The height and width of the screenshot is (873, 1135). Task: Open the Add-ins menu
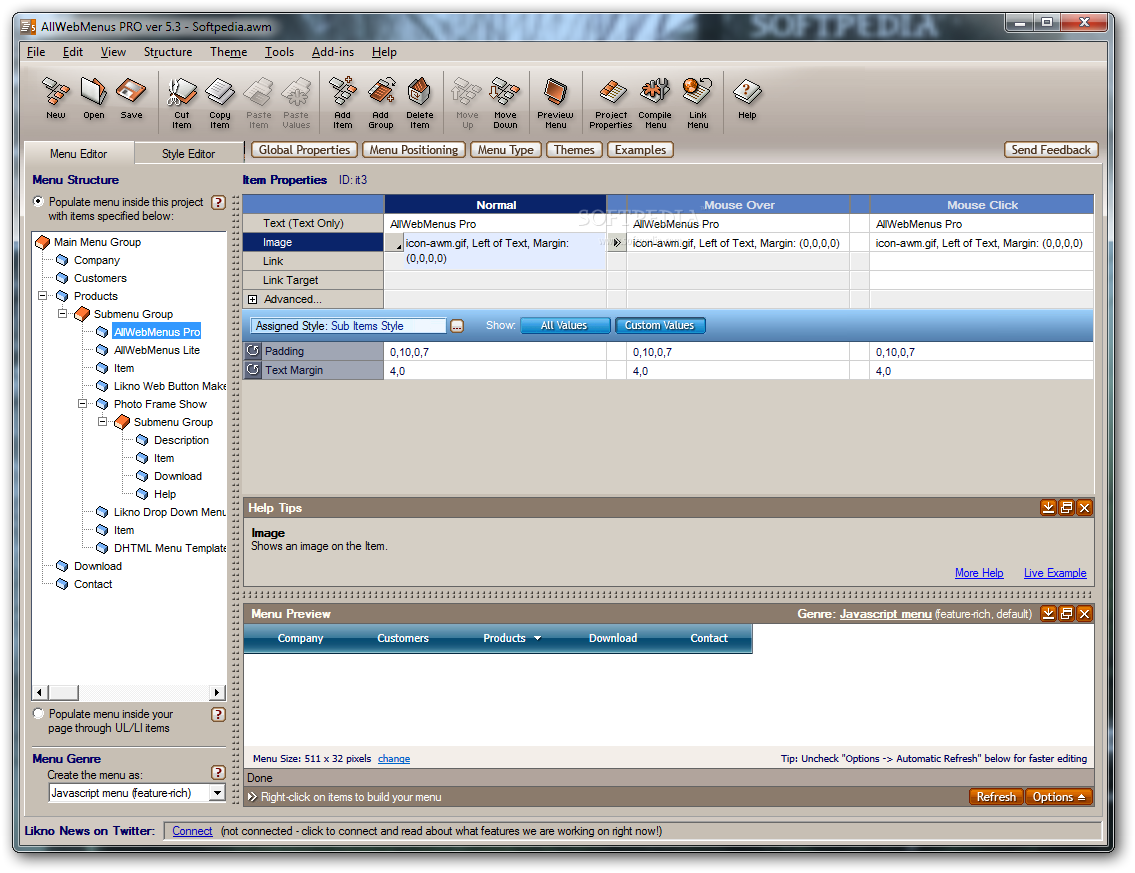coord(333,52)
